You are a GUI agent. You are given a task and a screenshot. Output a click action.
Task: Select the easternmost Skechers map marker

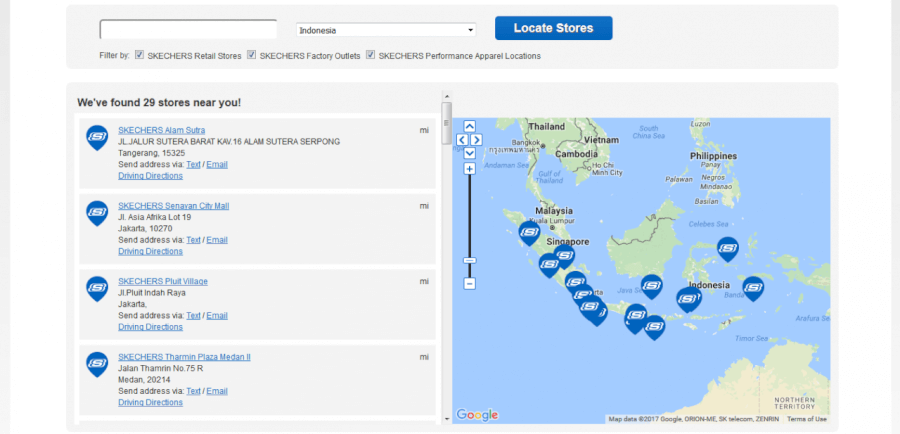click(x=753, y=288)
